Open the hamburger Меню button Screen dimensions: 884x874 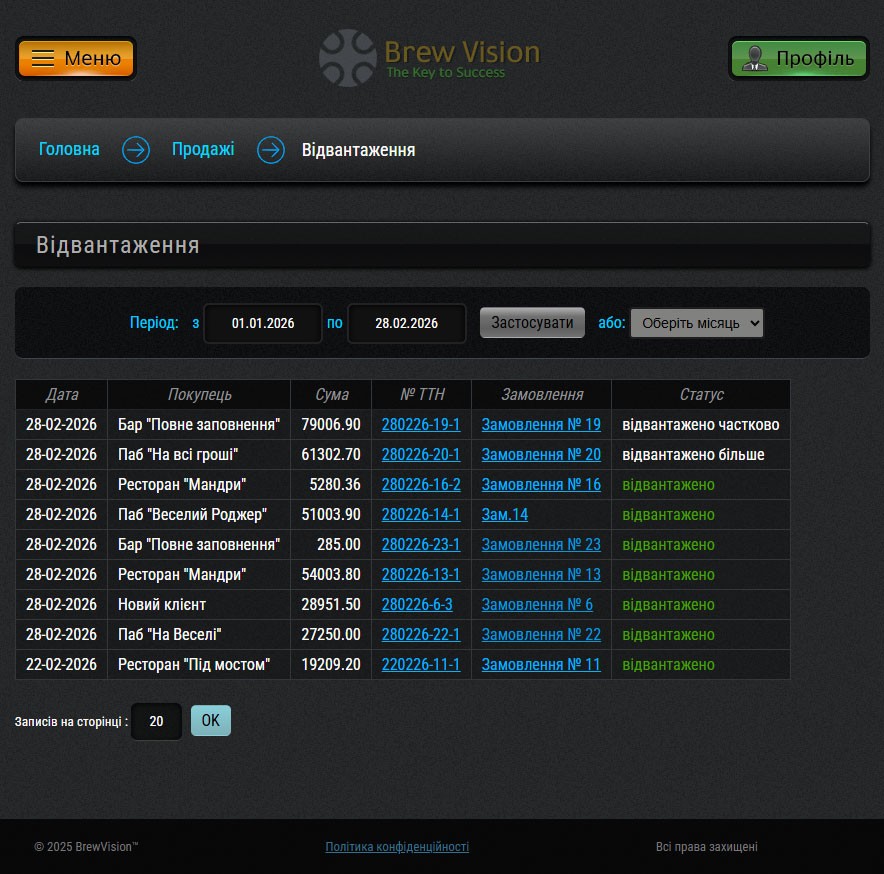click(76, 58)
